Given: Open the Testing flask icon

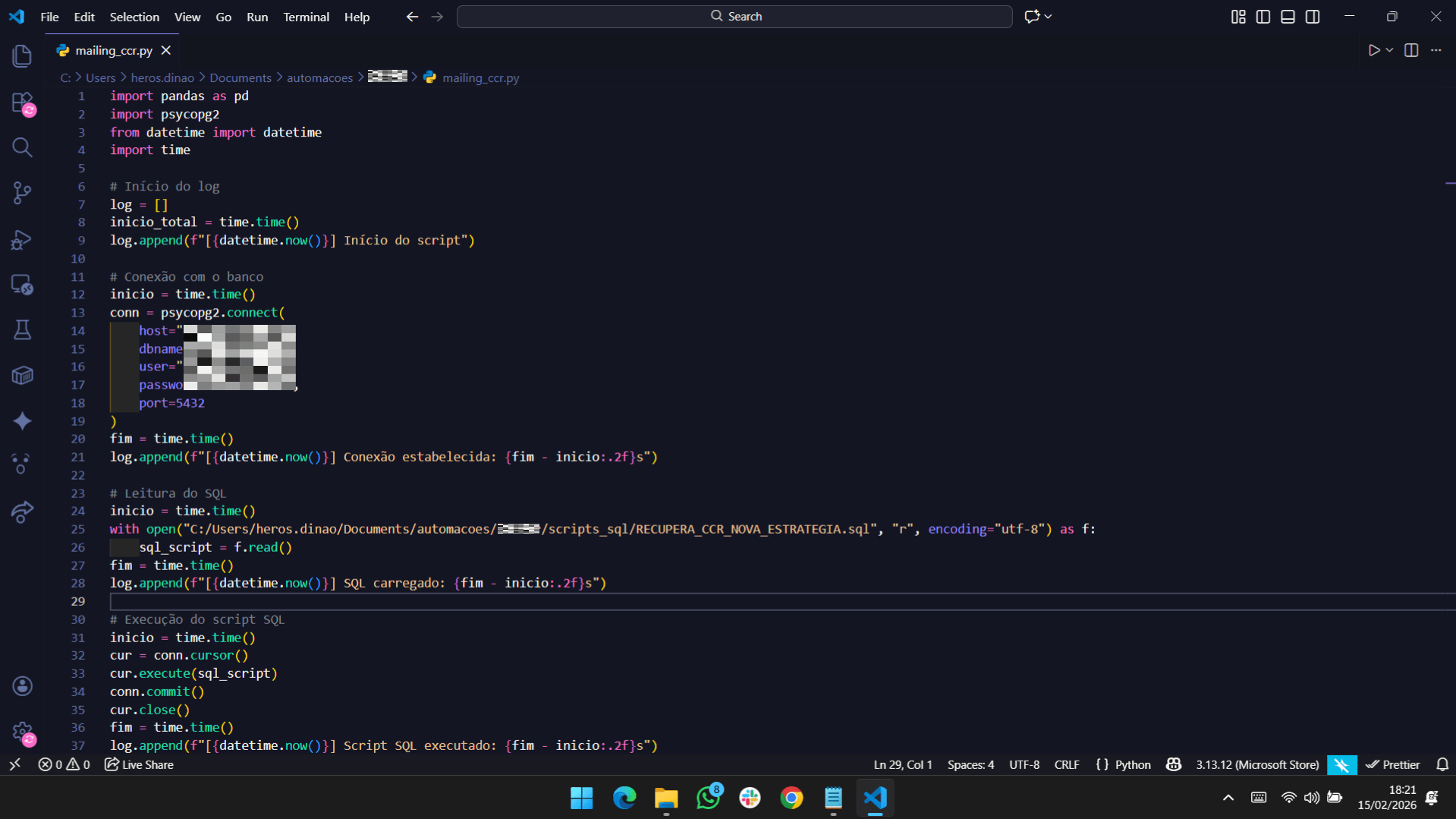Looking at the screenshot, I should coord(22,330).
